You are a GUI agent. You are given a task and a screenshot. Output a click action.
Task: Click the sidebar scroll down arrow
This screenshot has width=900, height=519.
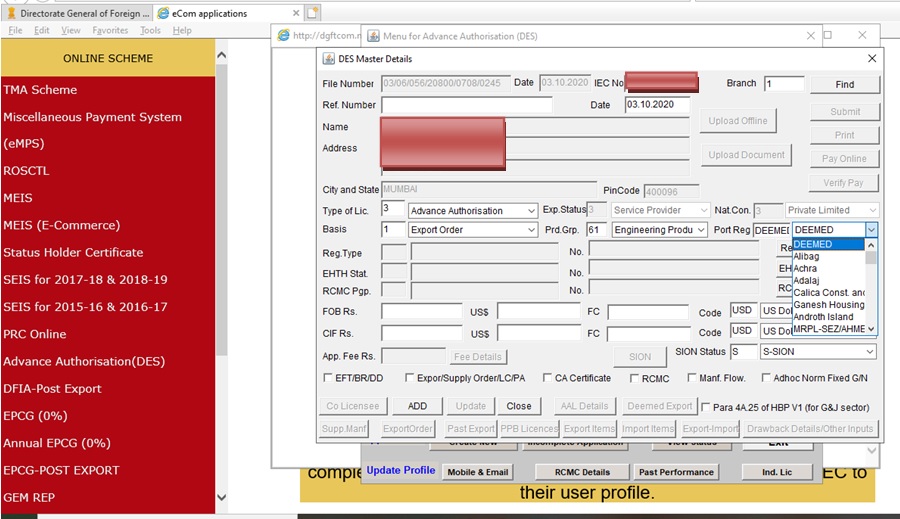click(222, 497)
